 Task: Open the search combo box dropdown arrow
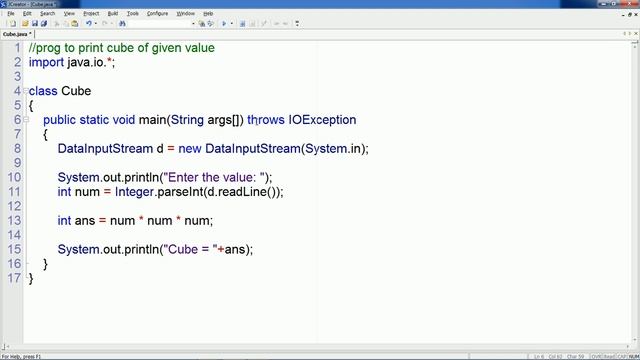193,24
